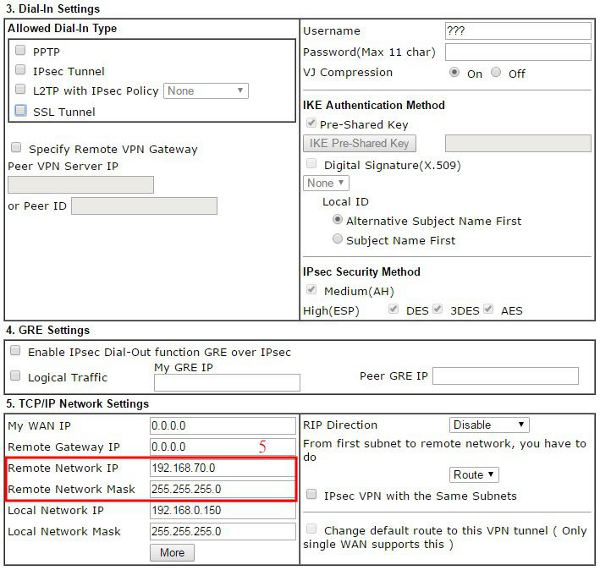Click the More button under Local Network Mask

click(x=172, y=553)
